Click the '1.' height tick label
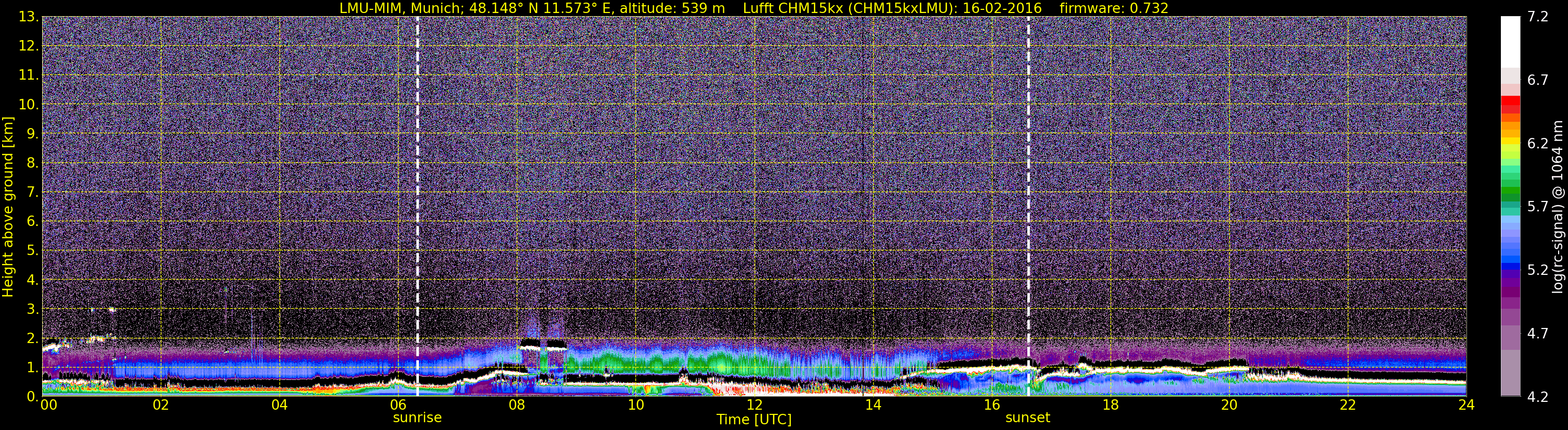The image size is (1568, 430). point(32,368)
